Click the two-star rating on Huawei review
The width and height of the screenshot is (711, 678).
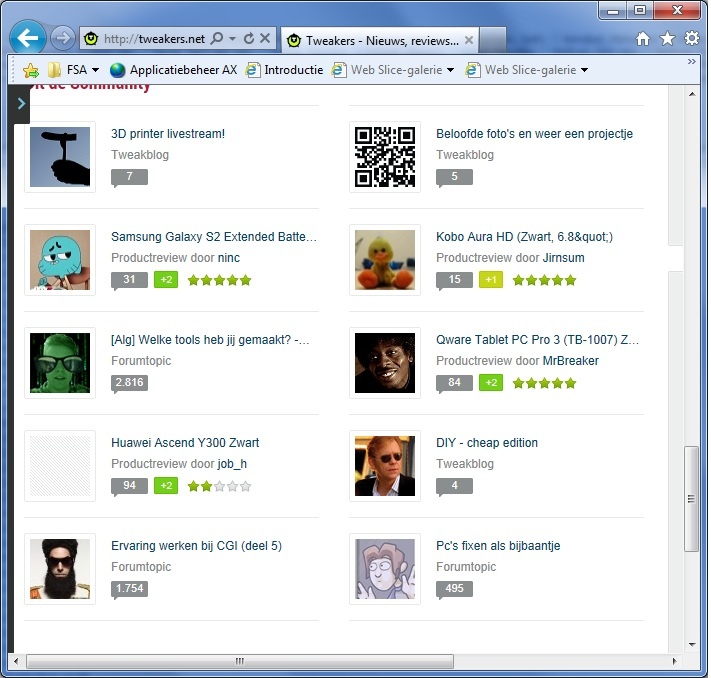[x=219, y=486]
